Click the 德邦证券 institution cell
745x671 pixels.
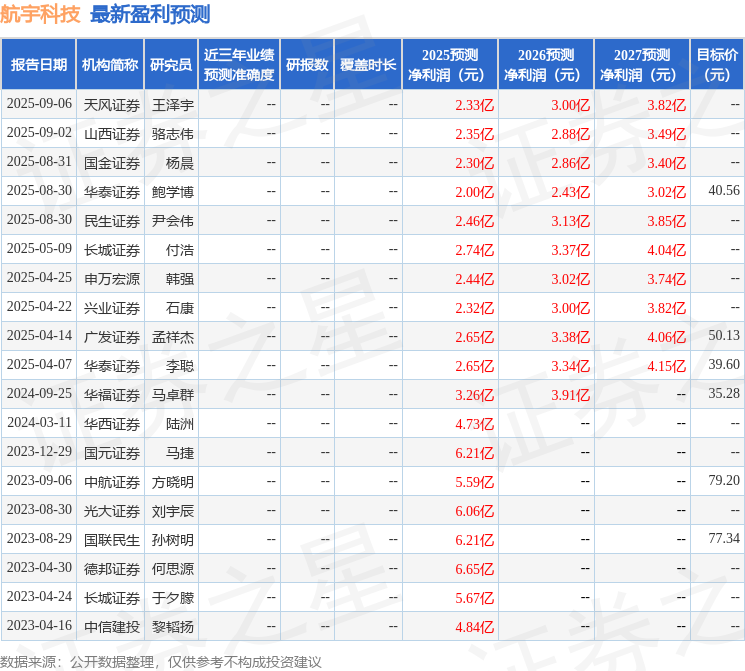click(x=112, y=569)
